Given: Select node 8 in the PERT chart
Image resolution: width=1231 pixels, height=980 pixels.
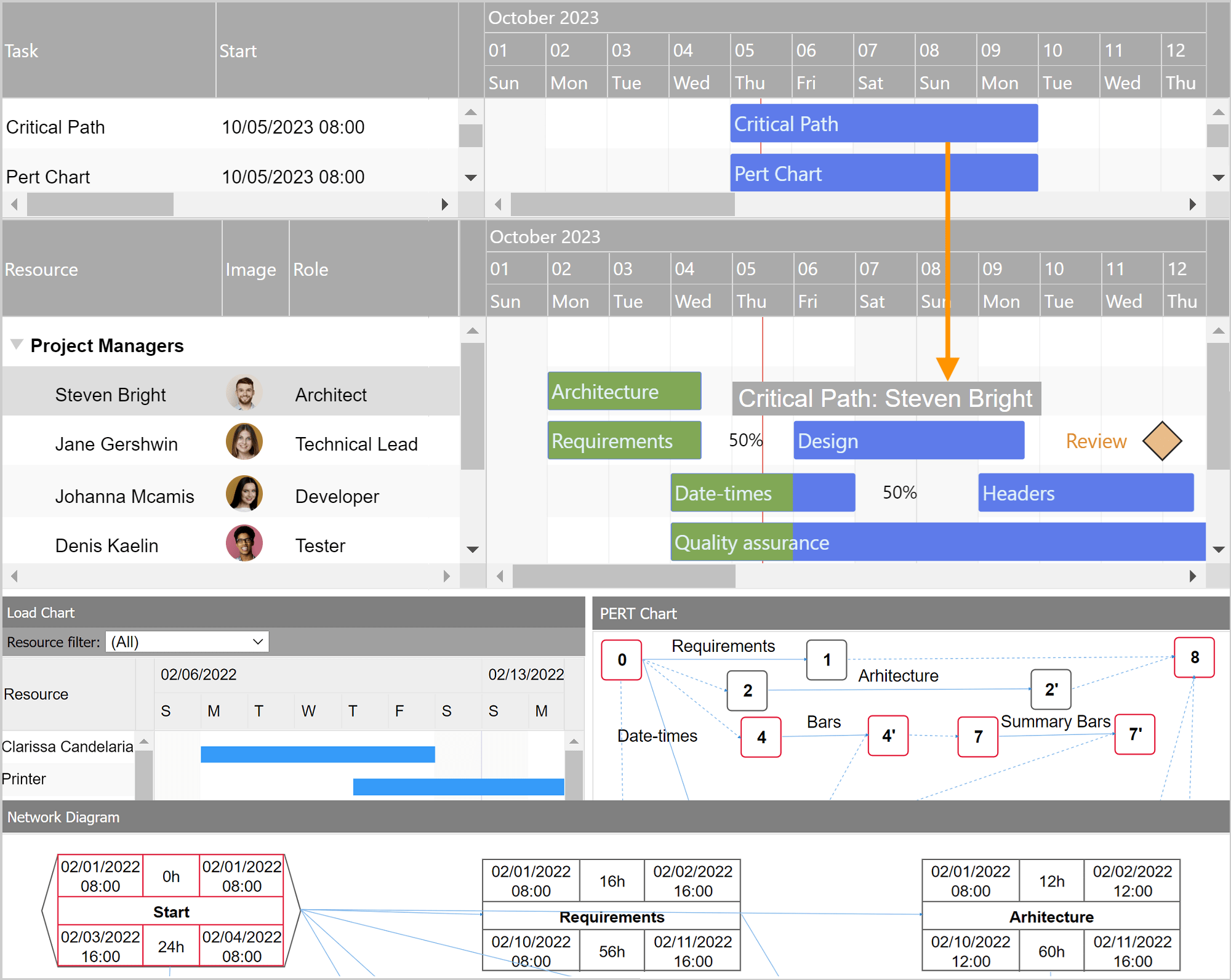Looking at the screenshot, I should [x=1194, y=657].
